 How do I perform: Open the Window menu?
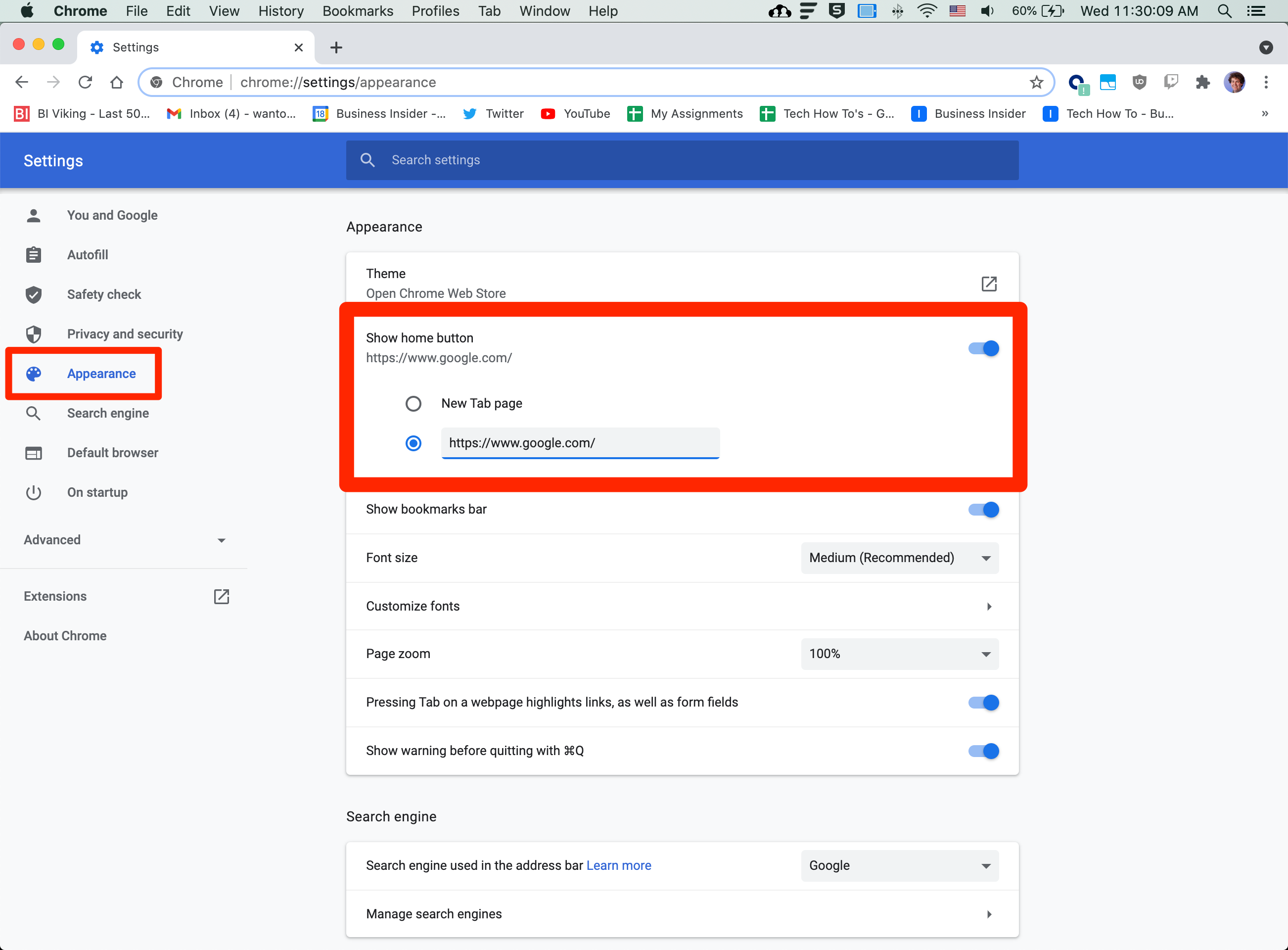(544, 11)
